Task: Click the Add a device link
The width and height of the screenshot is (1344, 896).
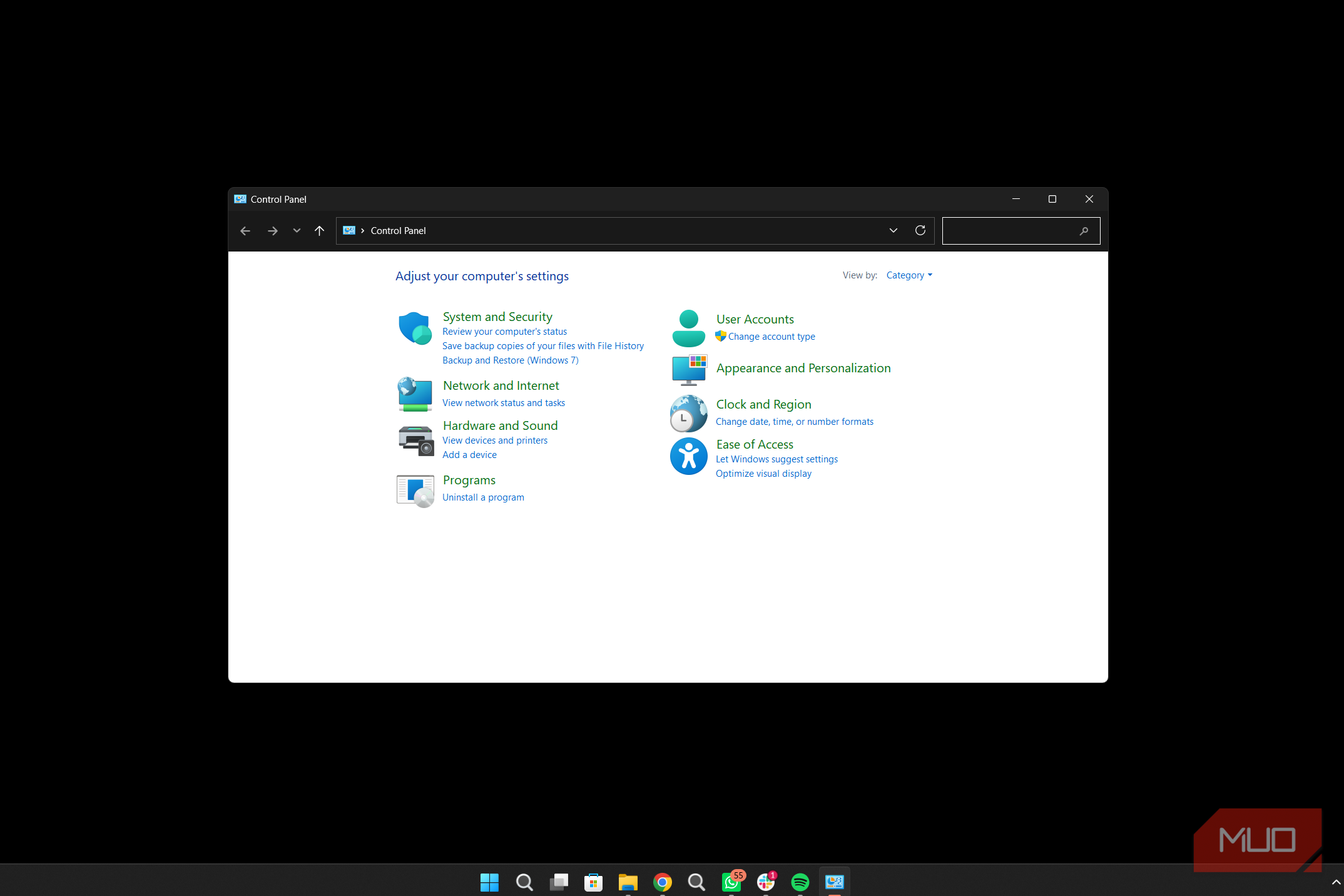Action: click(469, 455)
